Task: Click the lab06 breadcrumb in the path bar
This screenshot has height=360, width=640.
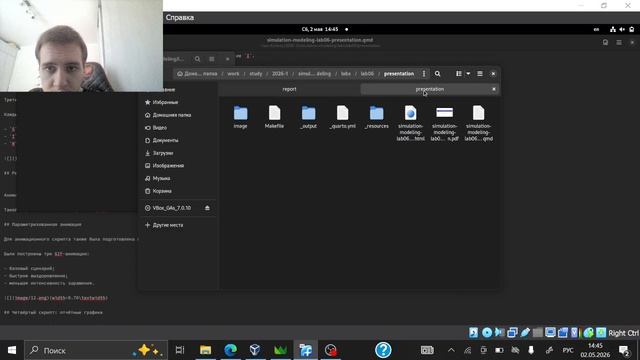Action: [367, 74]
